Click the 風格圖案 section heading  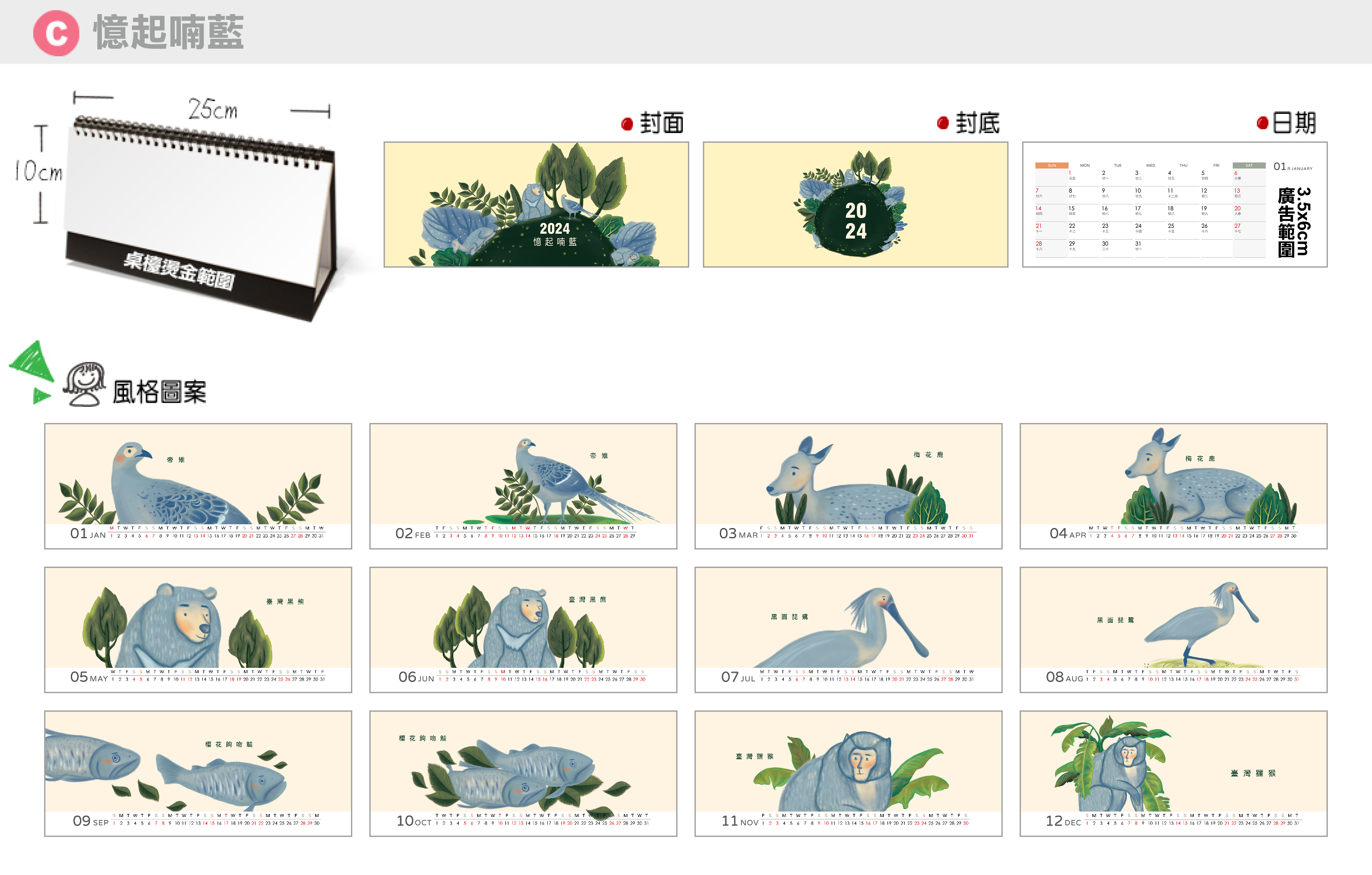[x=160, y=392]
